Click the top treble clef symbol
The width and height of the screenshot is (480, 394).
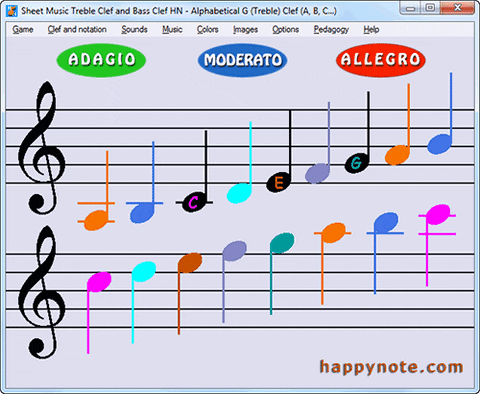coord(42,148)
